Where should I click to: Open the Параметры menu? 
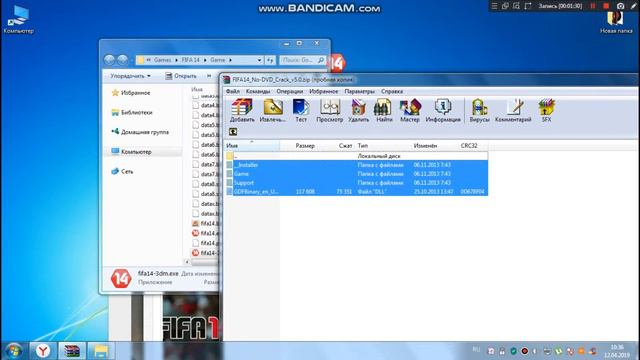pyautogui.click(x=360, y=91)
